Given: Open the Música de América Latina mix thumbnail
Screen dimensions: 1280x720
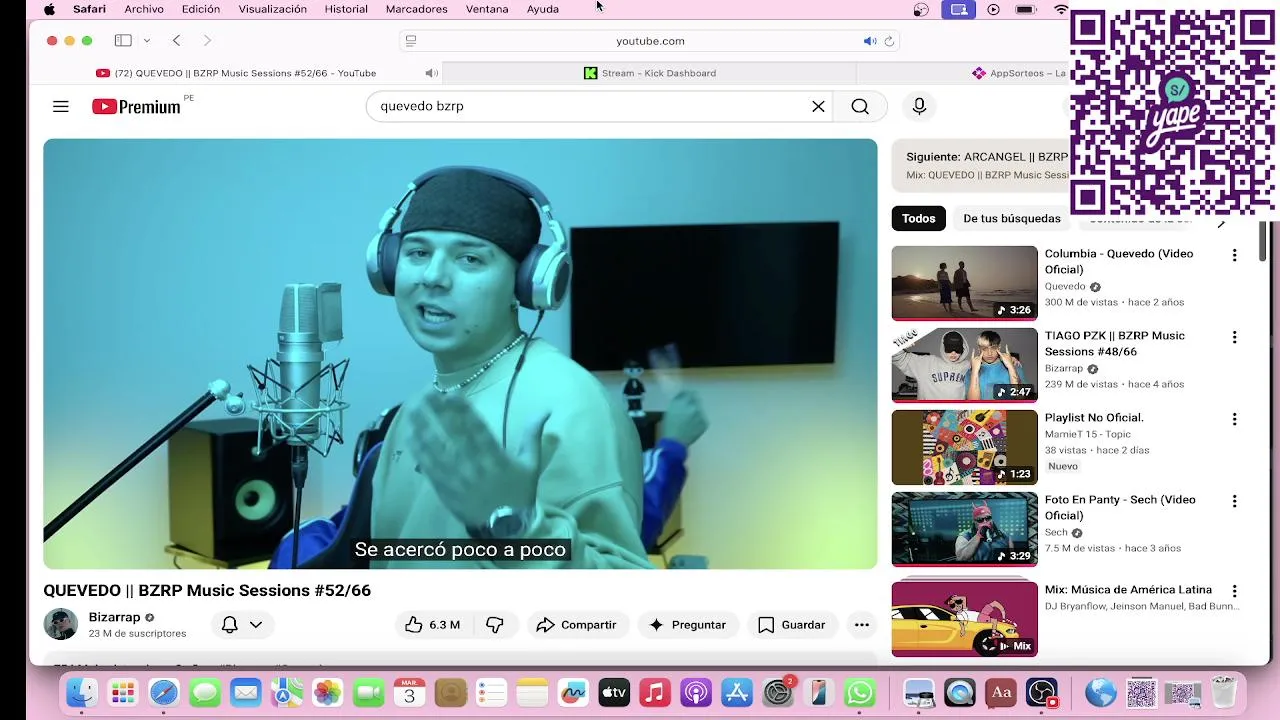Looking at the screenshot, I should 965,618.
